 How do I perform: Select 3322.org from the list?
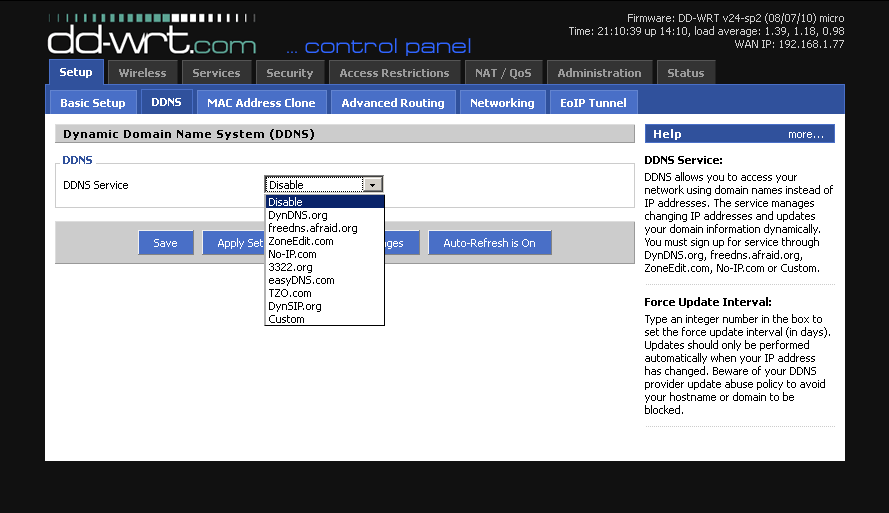[324, 267]
